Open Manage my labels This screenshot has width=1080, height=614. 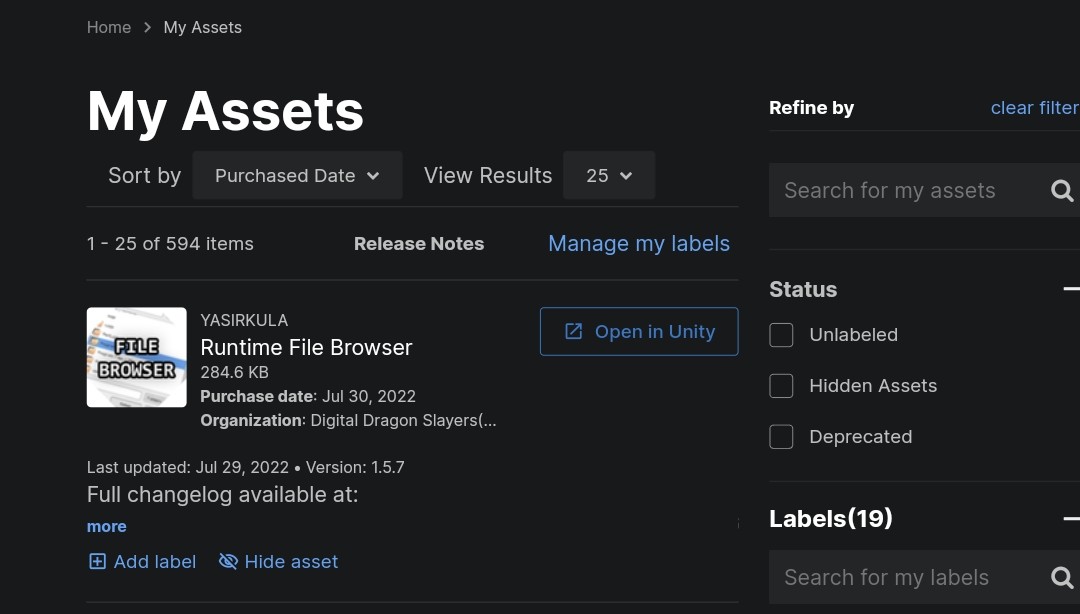(639, 243)
